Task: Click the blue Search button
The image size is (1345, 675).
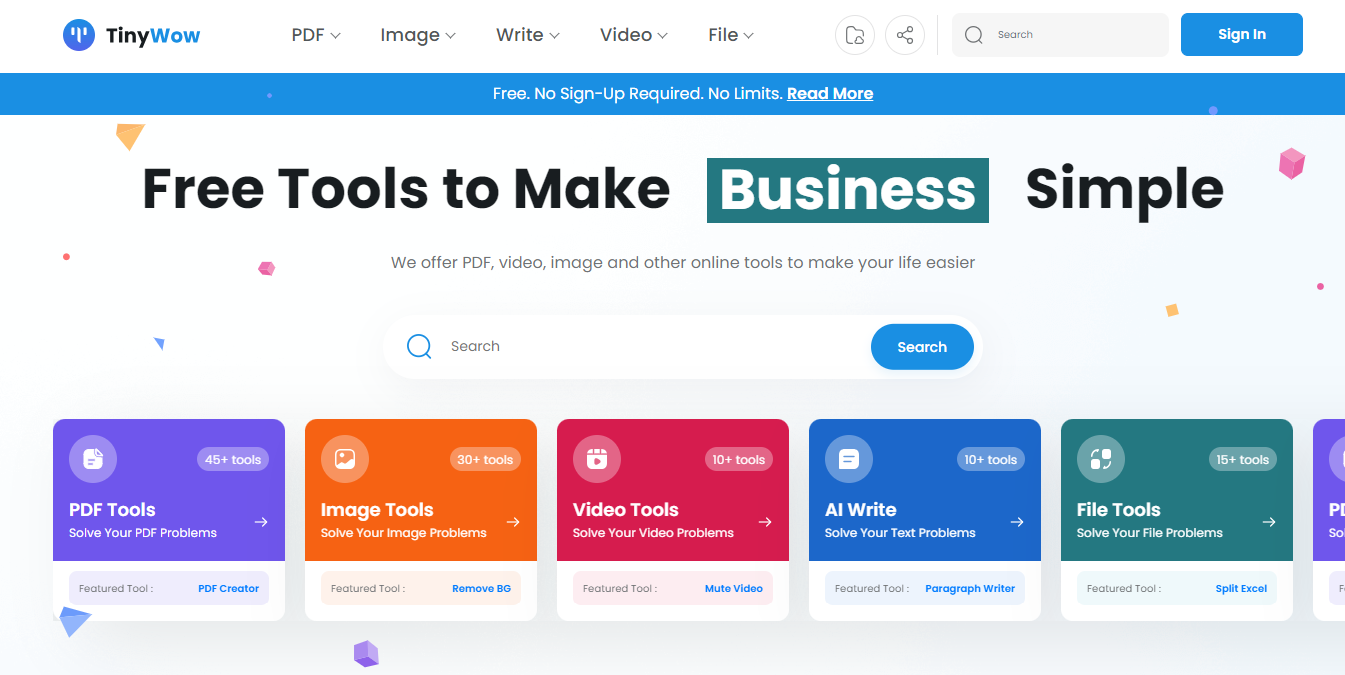Action: click(922, 347)
